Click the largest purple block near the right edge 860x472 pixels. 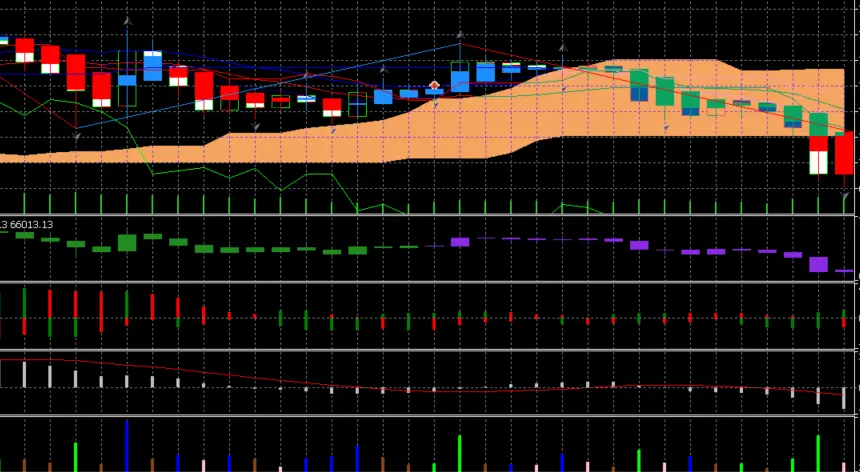pos(818,264)
